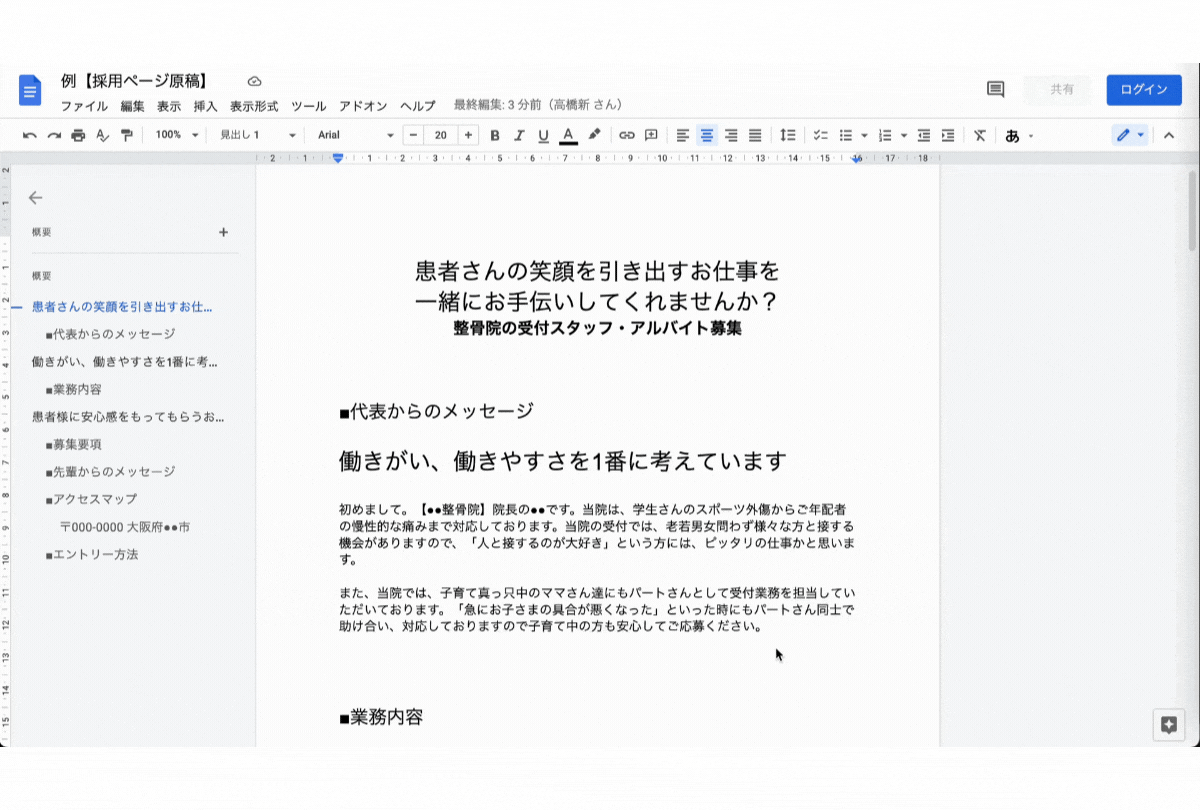Click the ログイン button
Image resolution: width=1200 pixels, height=810 pixels.
click(1143, 89)
